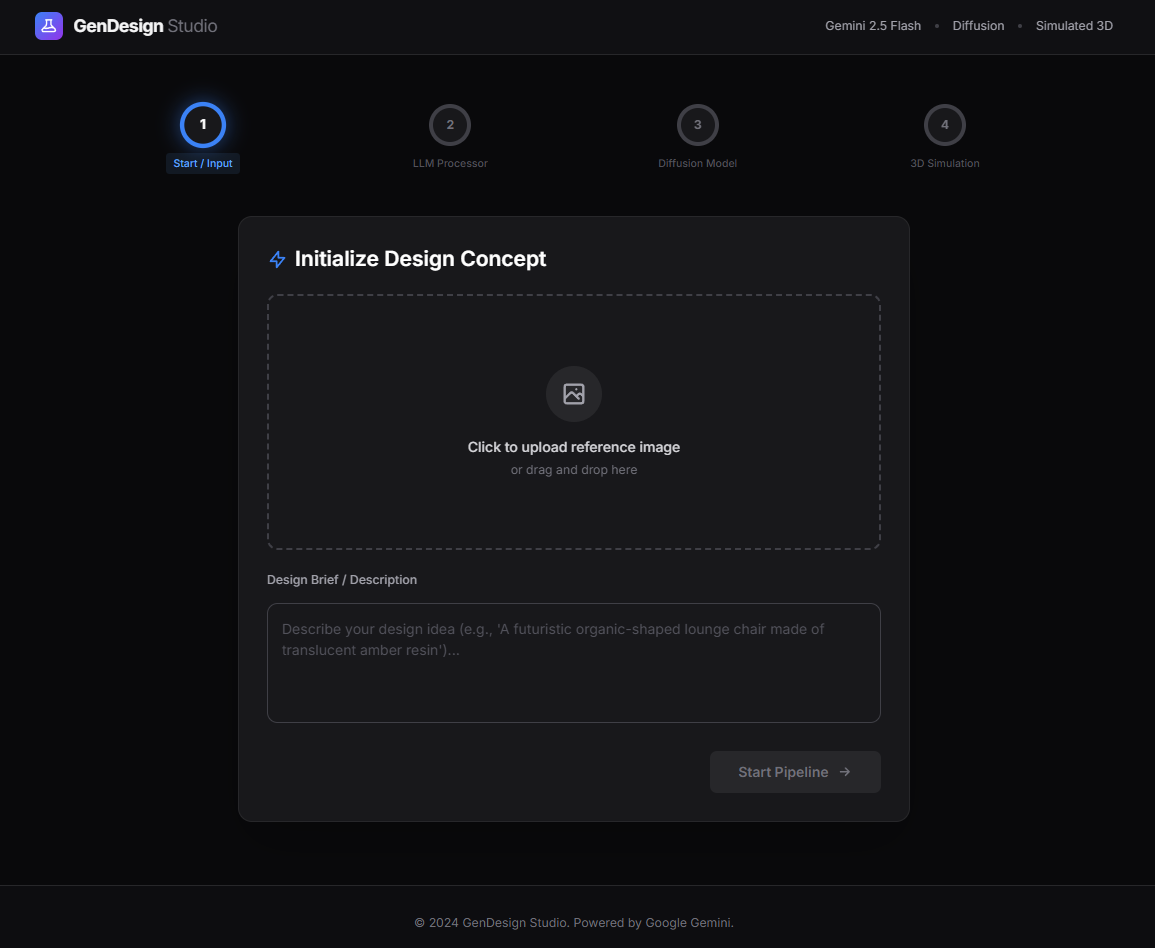
Task: Click the image upload icon
Action: (574, 394)
